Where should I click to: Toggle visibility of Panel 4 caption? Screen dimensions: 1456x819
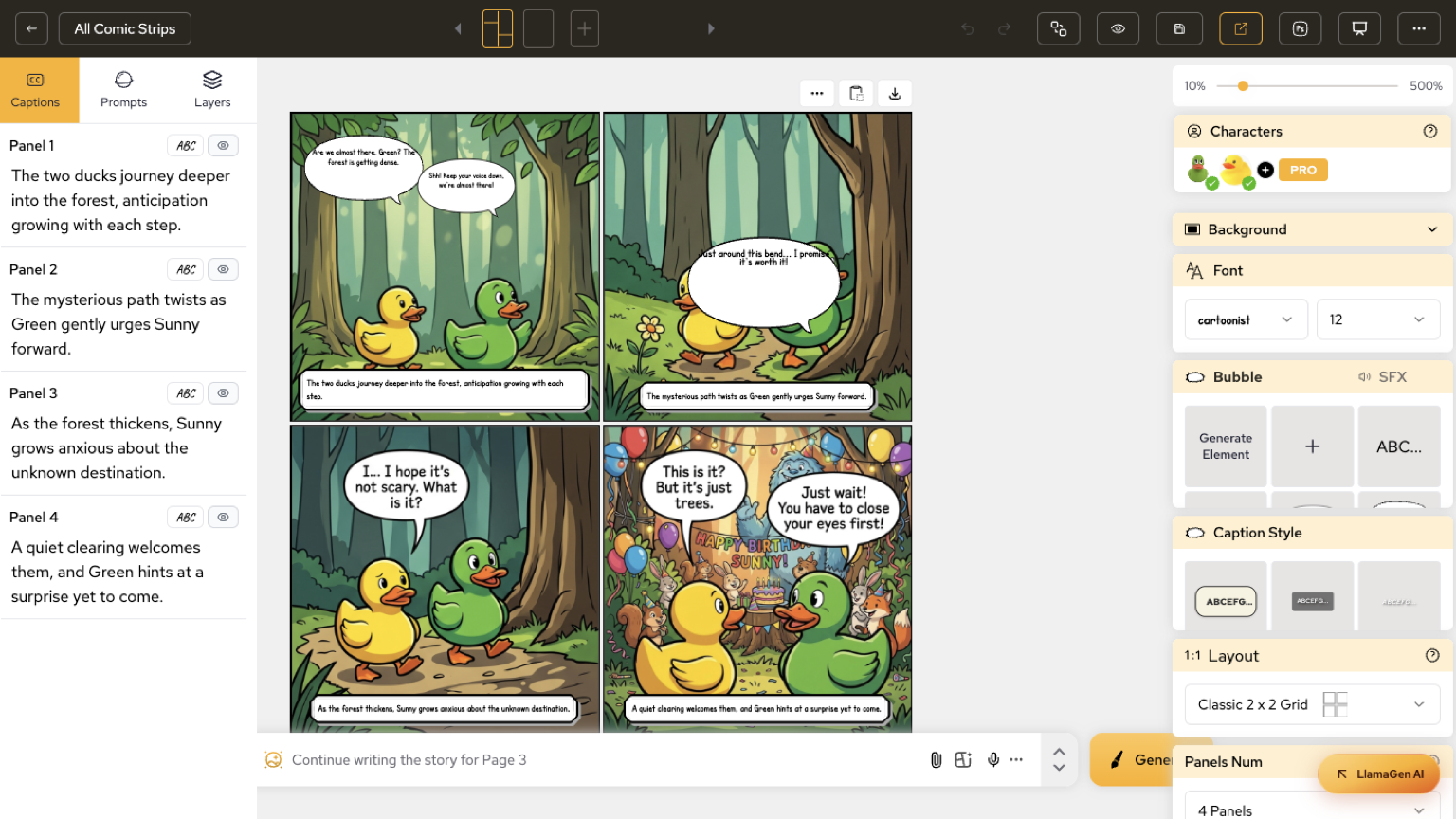click(x=223, y=518)
